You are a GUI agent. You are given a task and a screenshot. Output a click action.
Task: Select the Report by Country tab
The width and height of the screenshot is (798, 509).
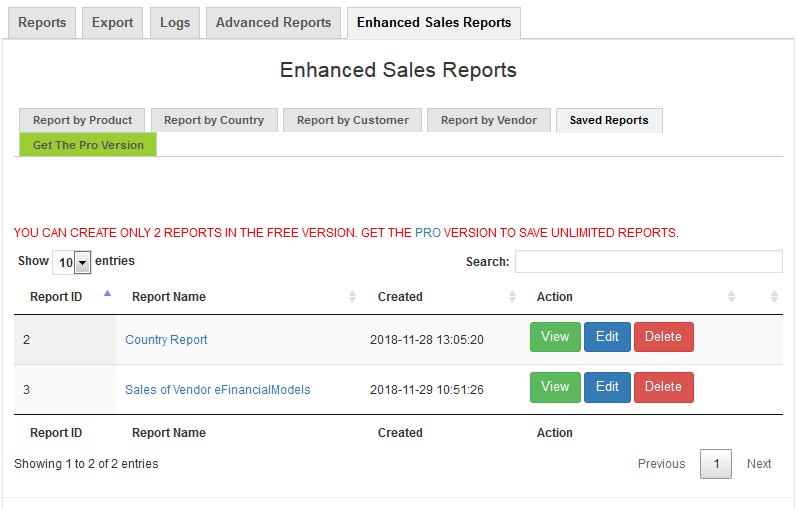214,120
